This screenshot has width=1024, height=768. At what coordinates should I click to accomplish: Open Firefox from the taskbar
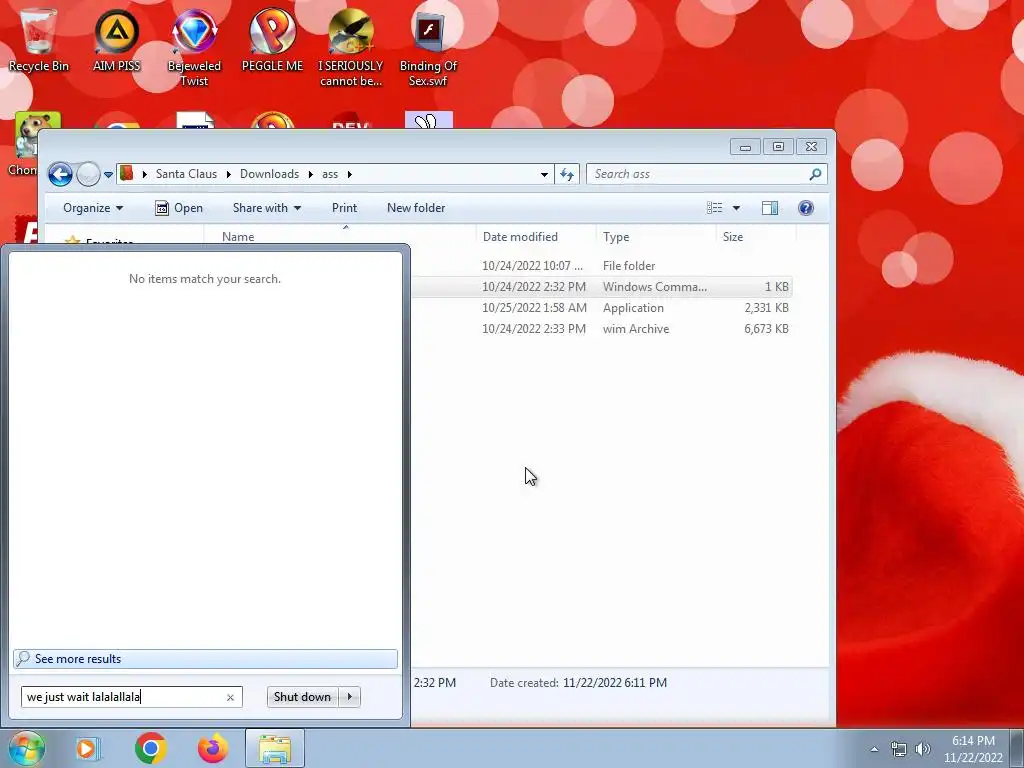[x=213, y=748]
